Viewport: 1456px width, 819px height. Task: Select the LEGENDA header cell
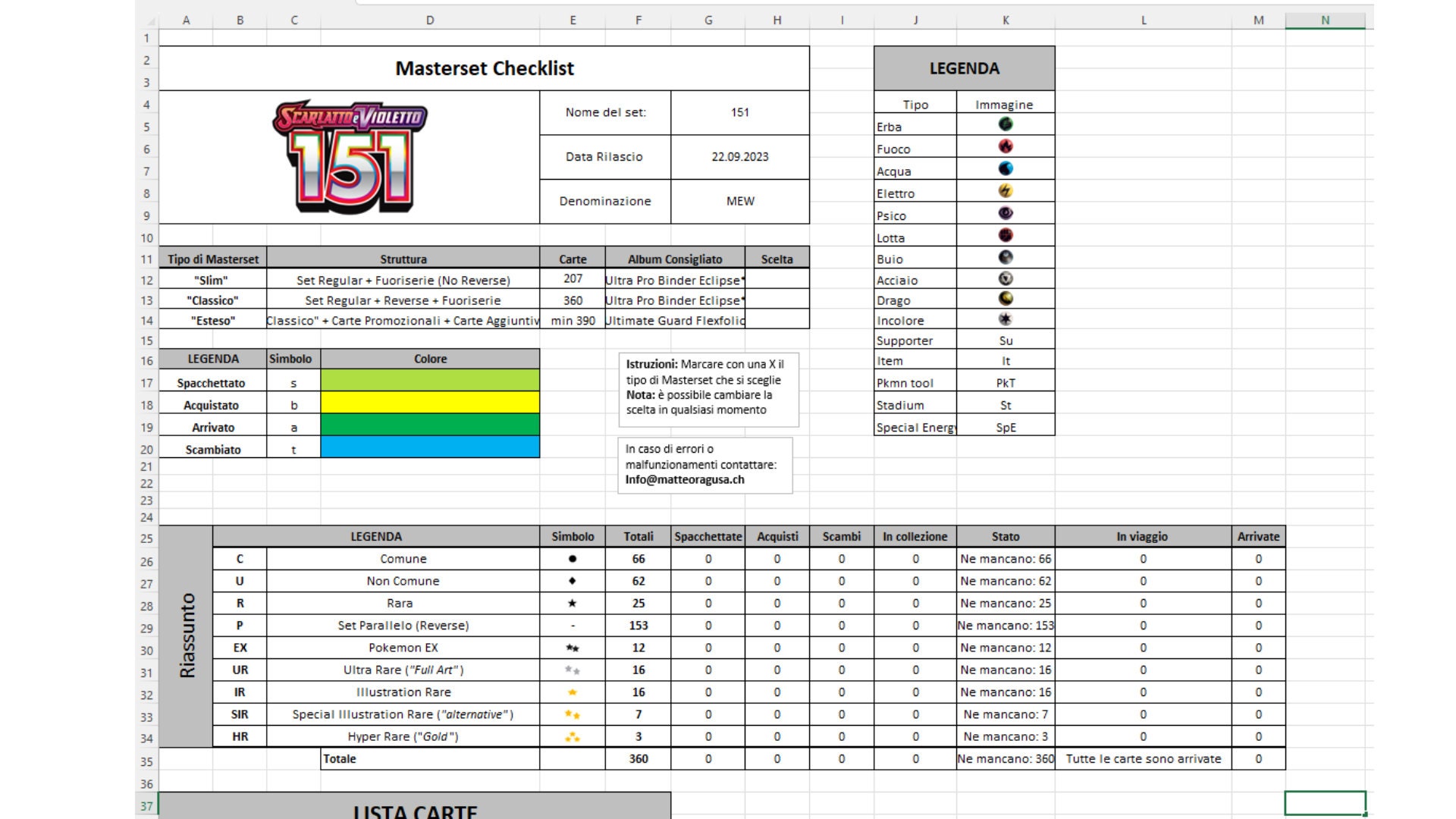[x=964, y=67]
